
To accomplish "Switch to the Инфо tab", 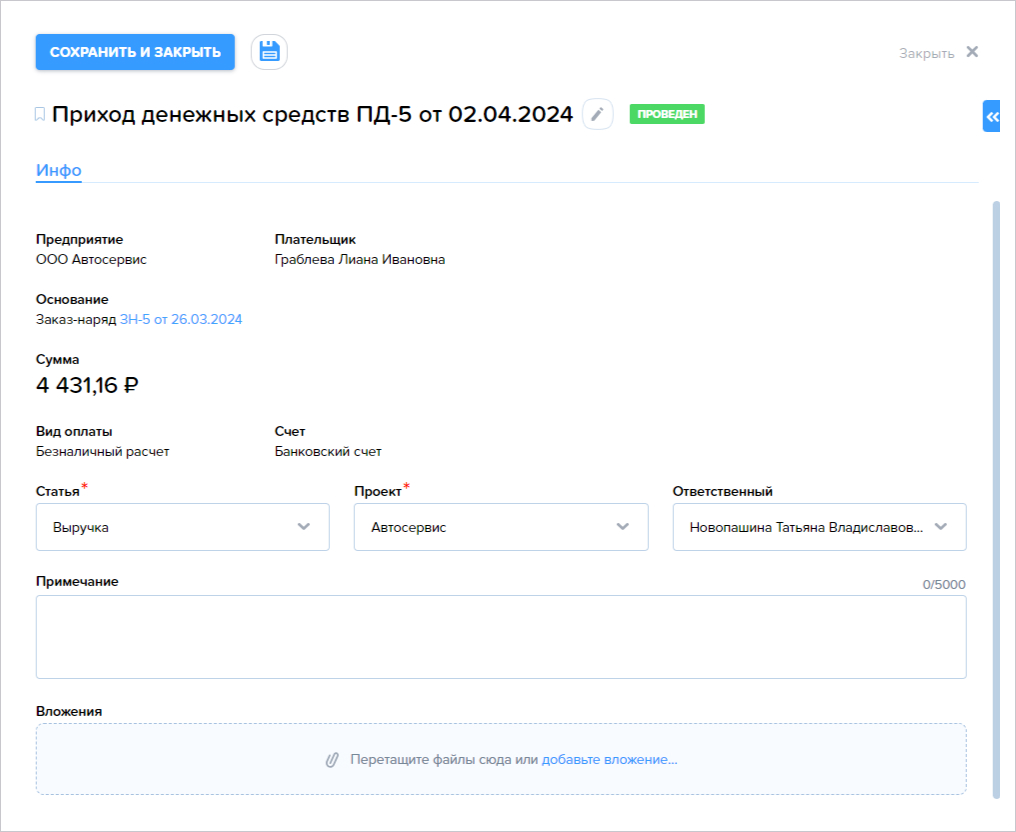I will [x=58, y=170].
